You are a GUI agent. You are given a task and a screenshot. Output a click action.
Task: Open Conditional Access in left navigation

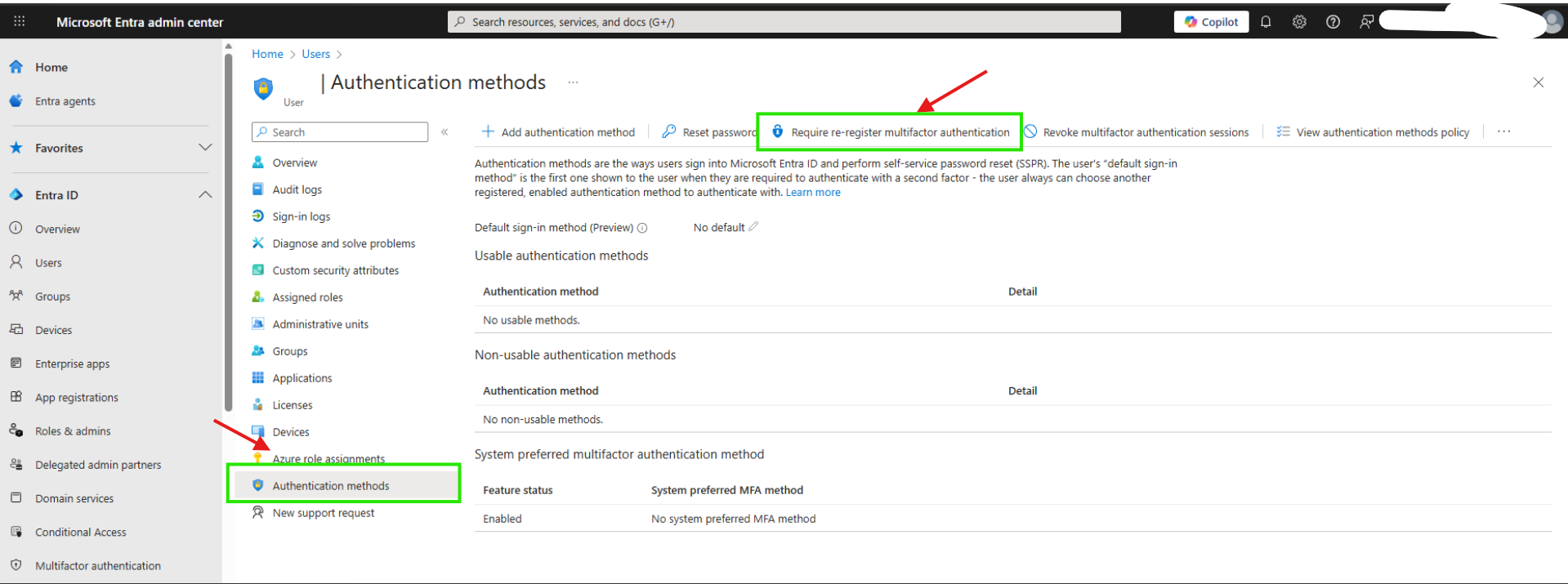pyautogui.click(x=80, y=533)
